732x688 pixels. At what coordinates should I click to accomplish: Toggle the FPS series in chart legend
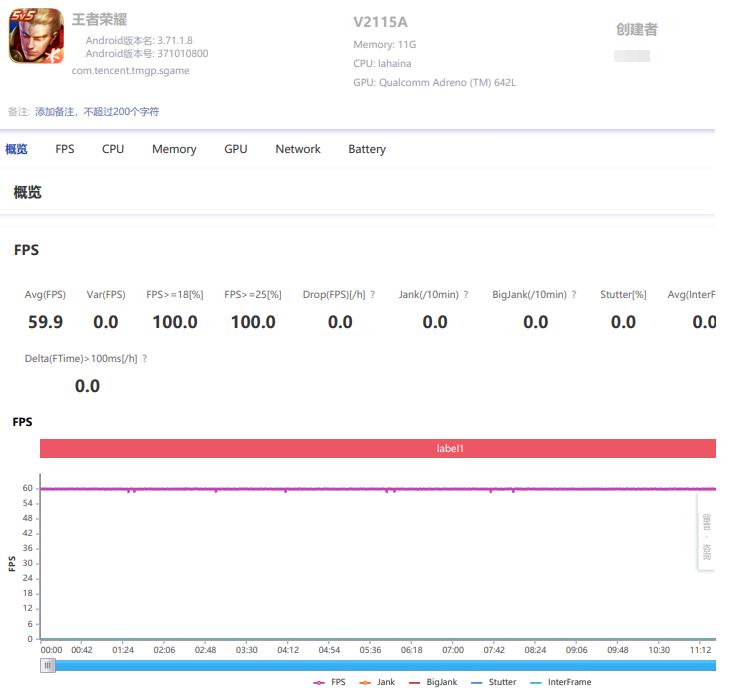(x=330, y=682)
